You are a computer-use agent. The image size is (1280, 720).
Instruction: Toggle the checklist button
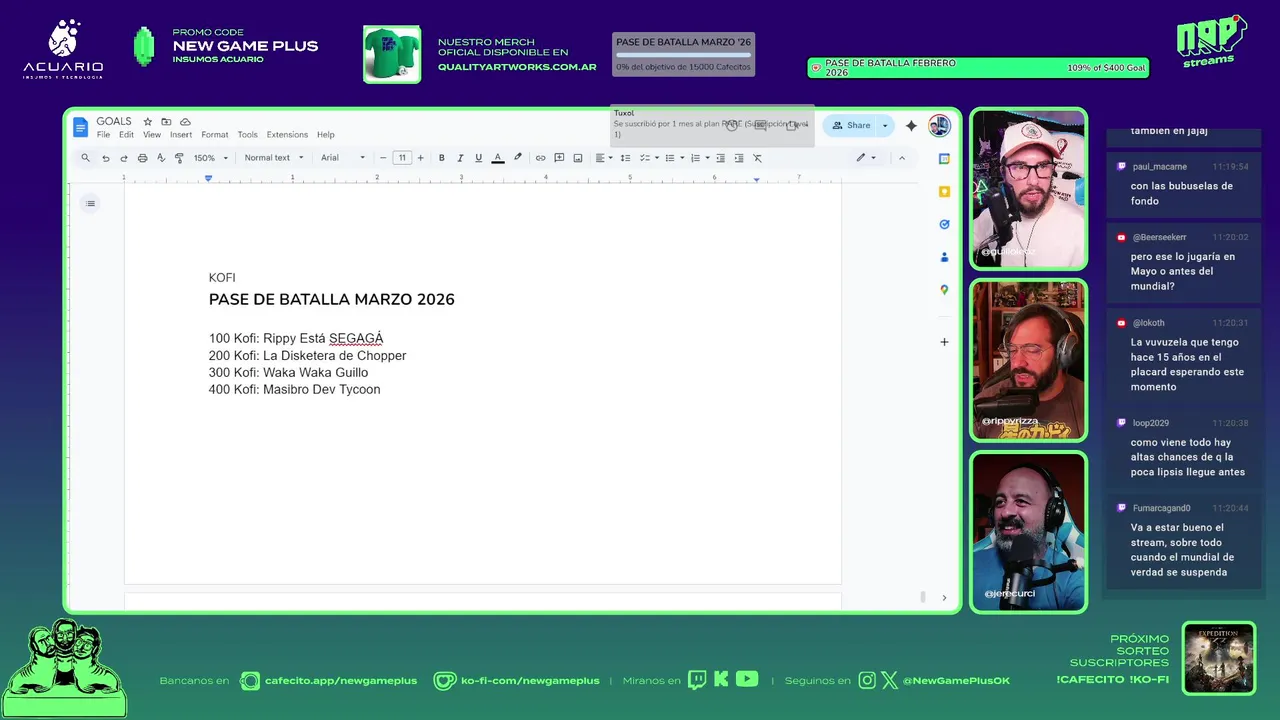point(647,158)
